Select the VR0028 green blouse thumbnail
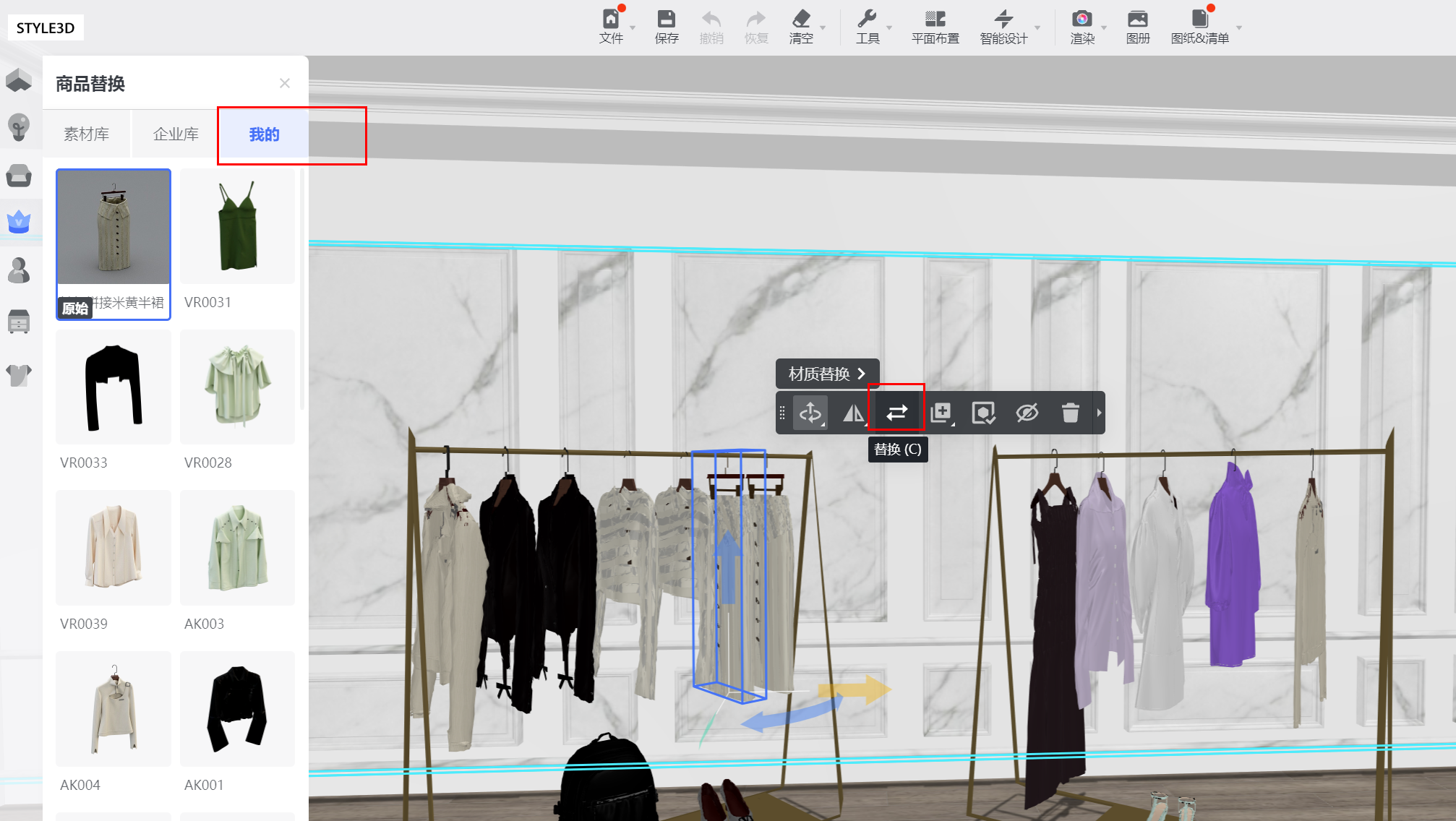The width and height of the screenshot is (1456, 821). [x=238, y=387]
